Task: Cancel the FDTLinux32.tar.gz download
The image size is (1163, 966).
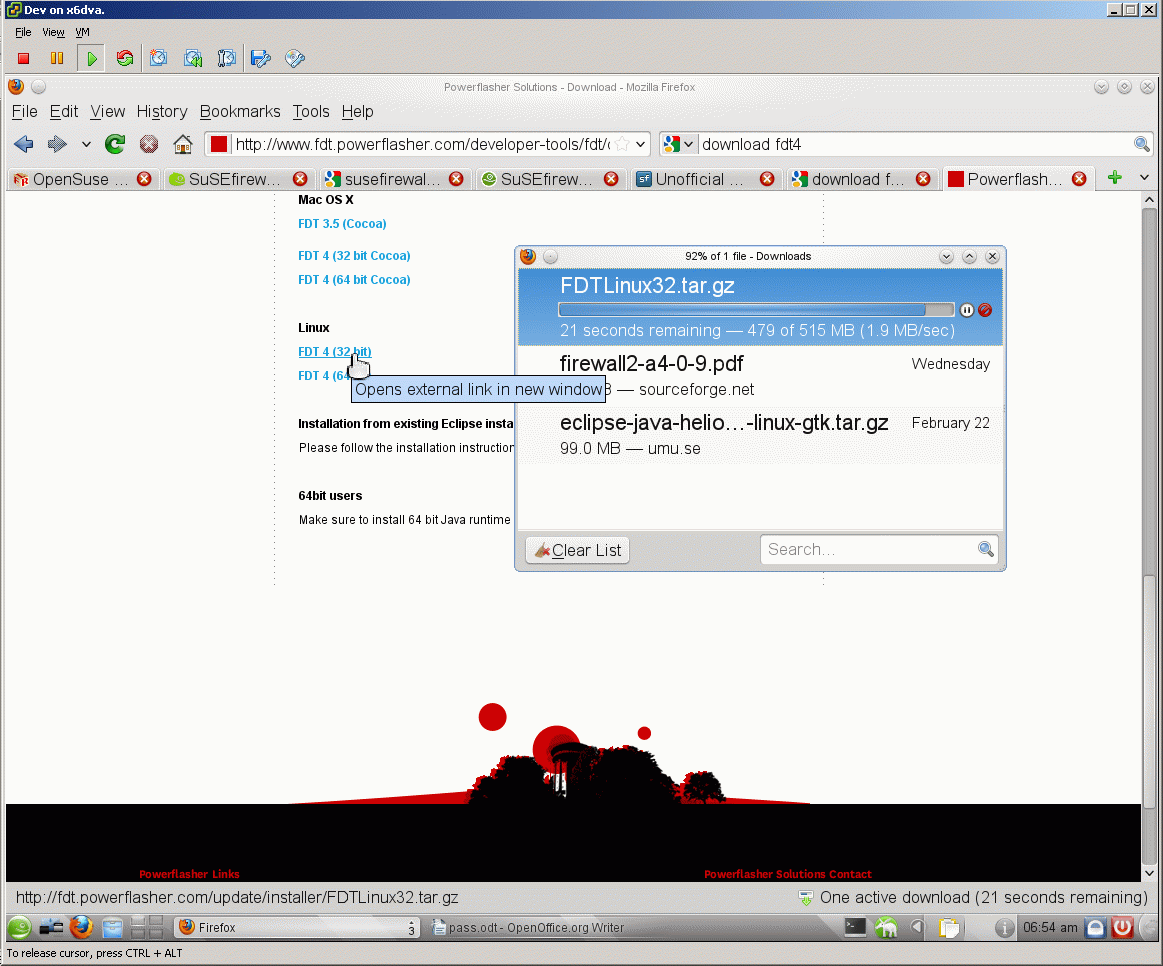Action: [985, 310]
